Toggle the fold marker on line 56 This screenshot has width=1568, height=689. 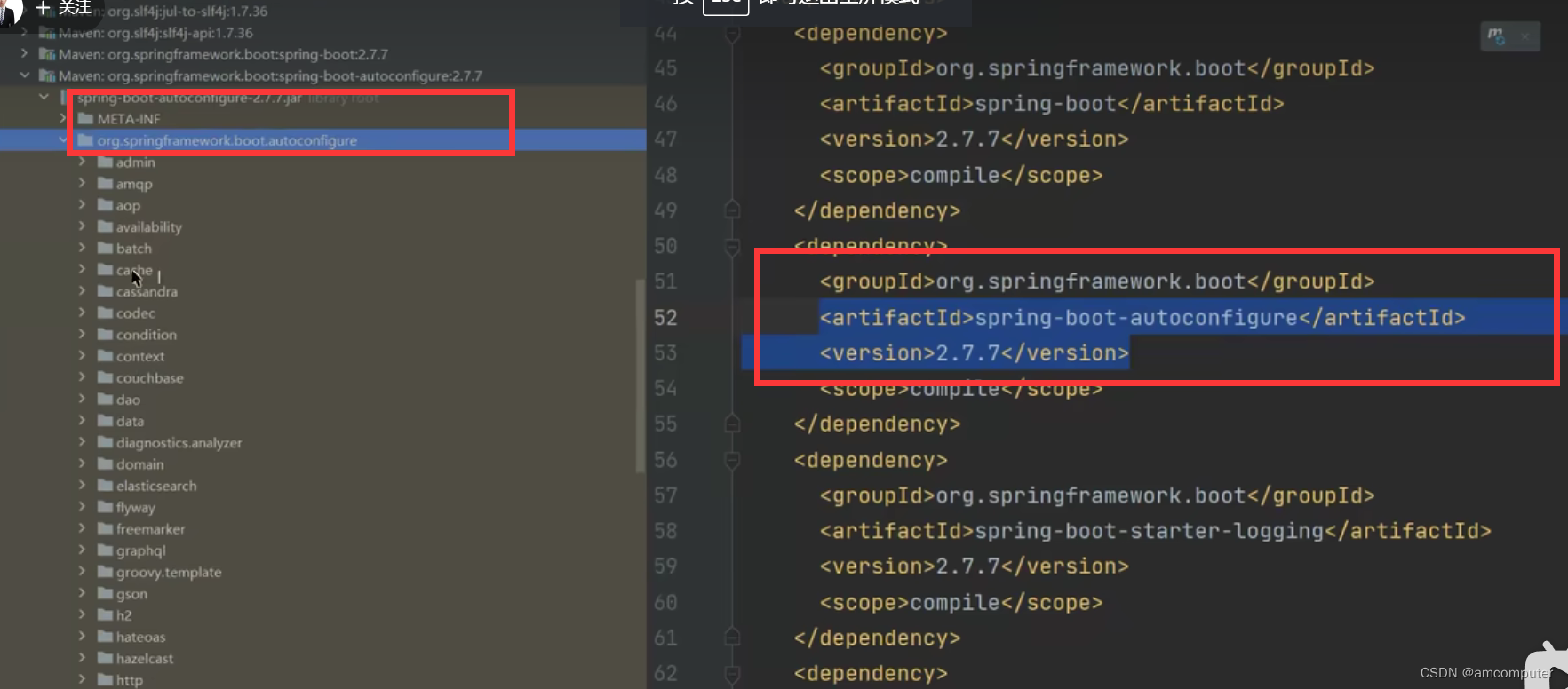click(732, 460)
